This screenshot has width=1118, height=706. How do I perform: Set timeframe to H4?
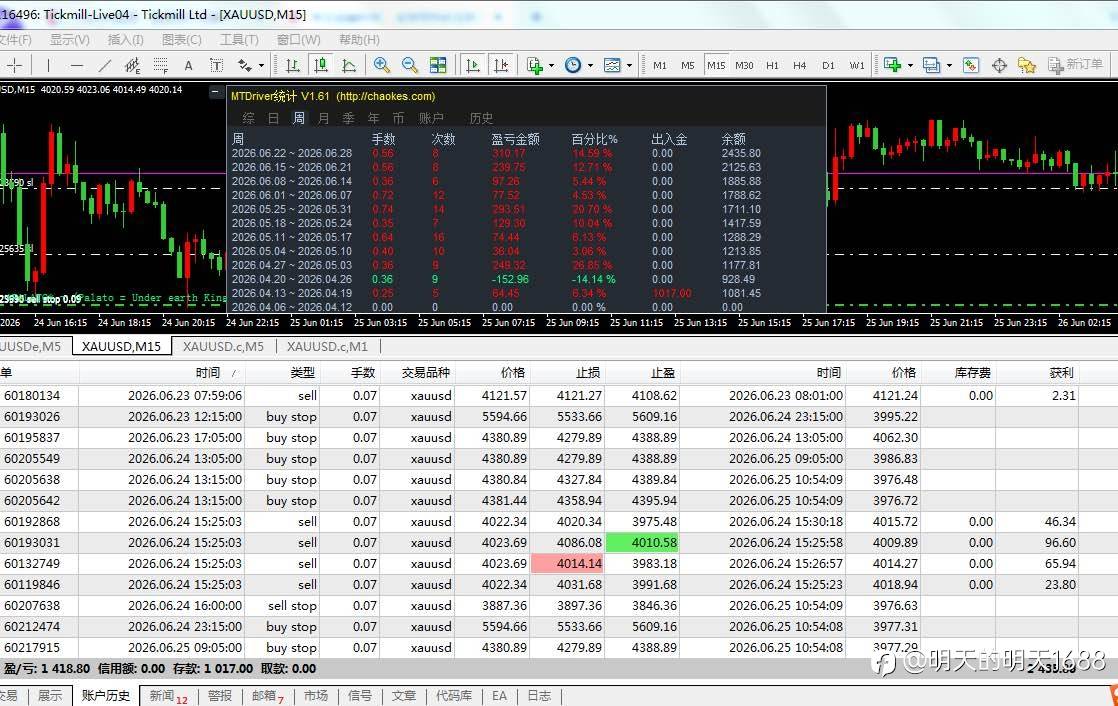pos(799,66)
